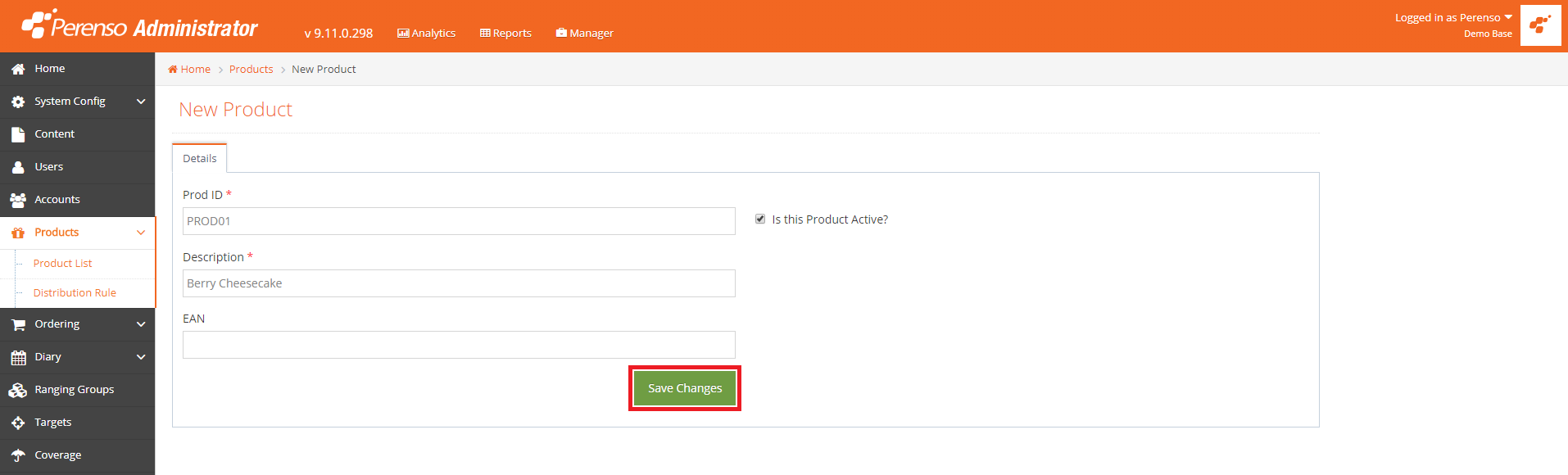
Task: Uncheck Is this Product Active checkbox
Action: (760, 219)
